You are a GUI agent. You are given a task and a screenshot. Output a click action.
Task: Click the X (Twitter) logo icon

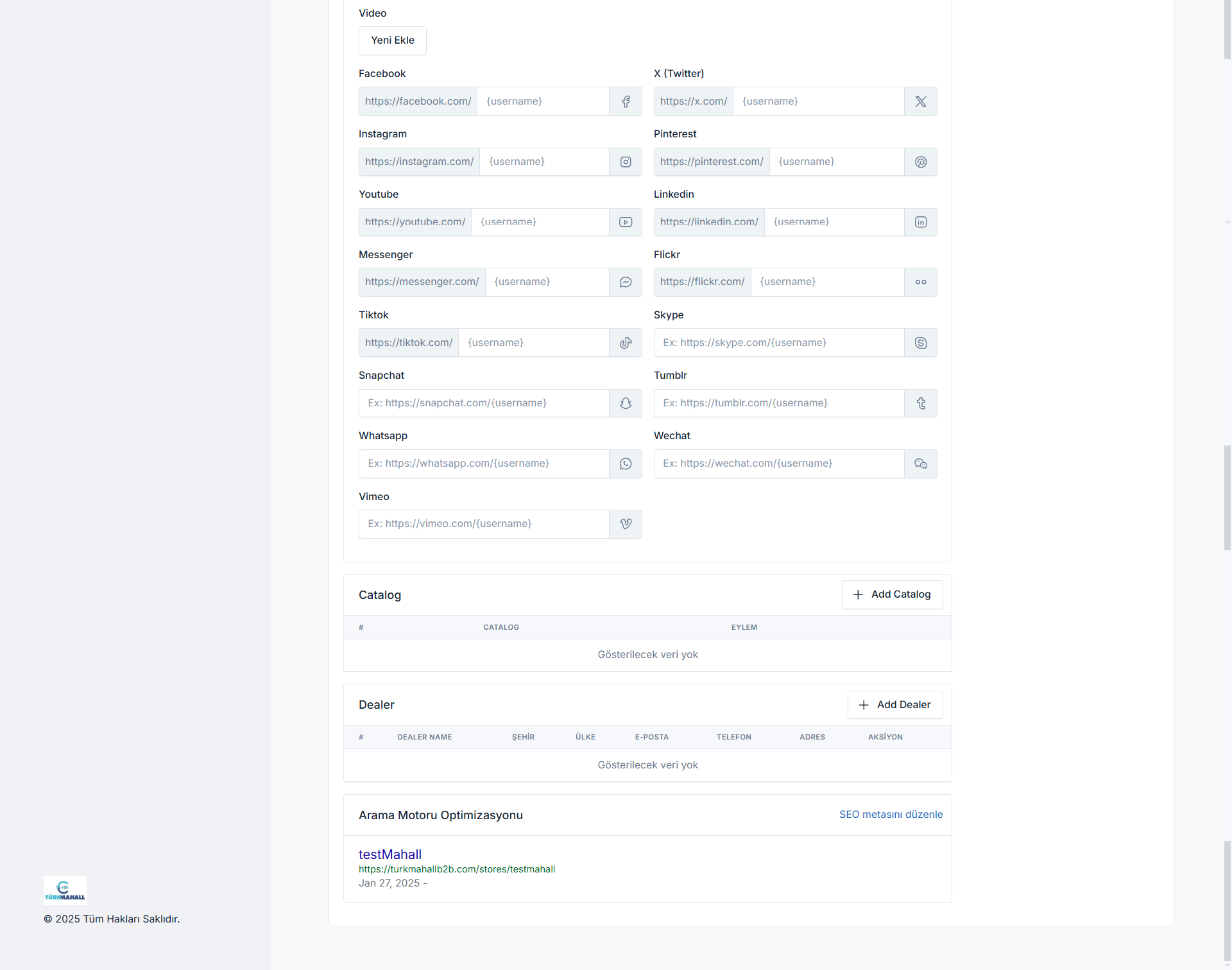(921, 101)
